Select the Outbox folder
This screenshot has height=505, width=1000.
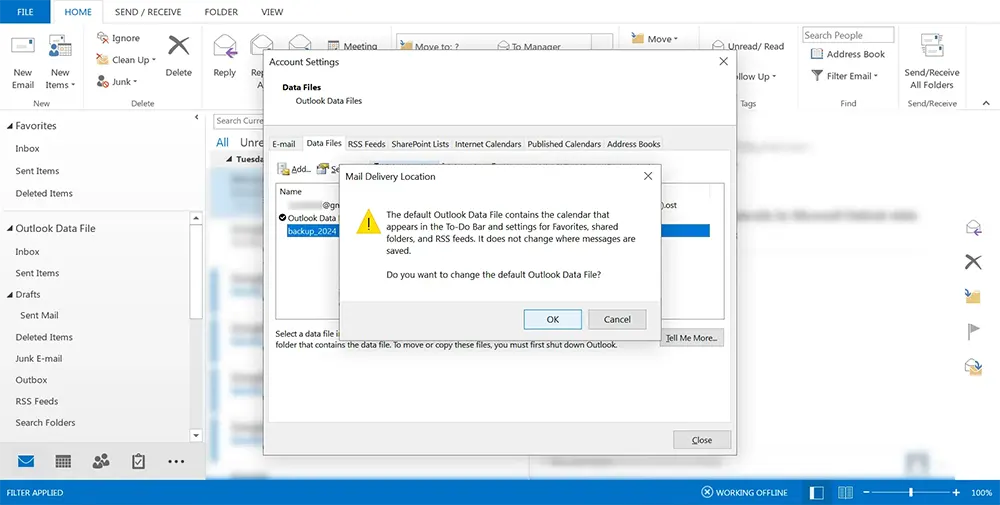click(x=31, y=379)
